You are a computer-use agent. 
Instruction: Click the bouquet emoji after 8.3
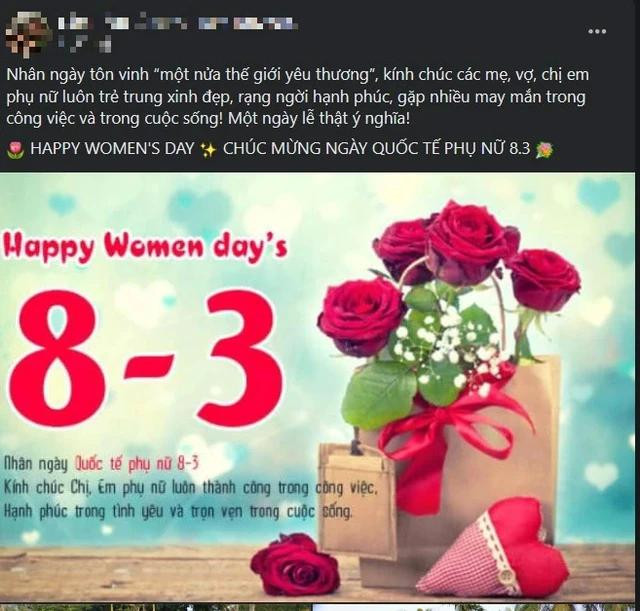544,149
